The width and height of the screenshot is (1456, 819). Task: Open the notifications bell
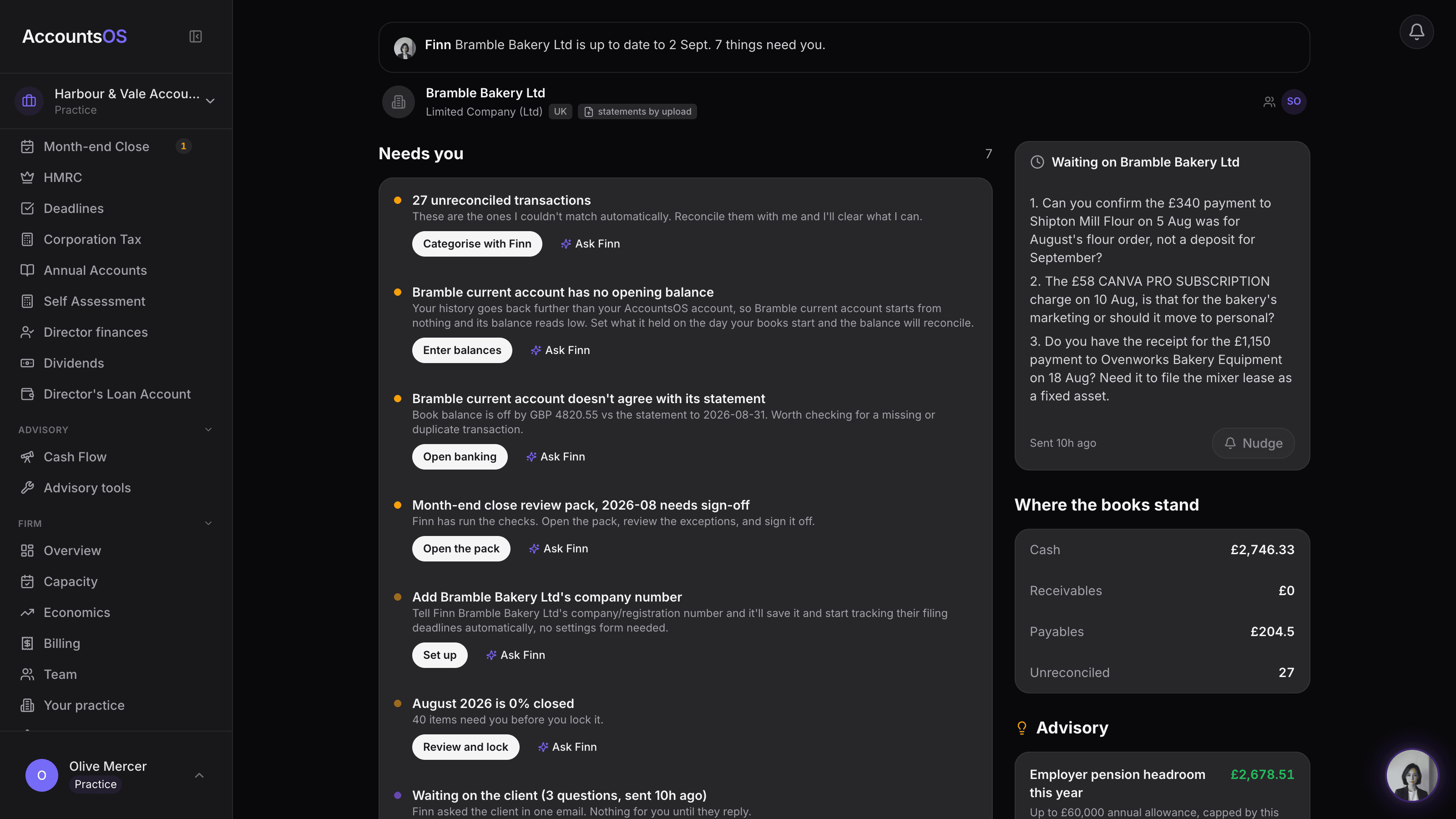1416,32
